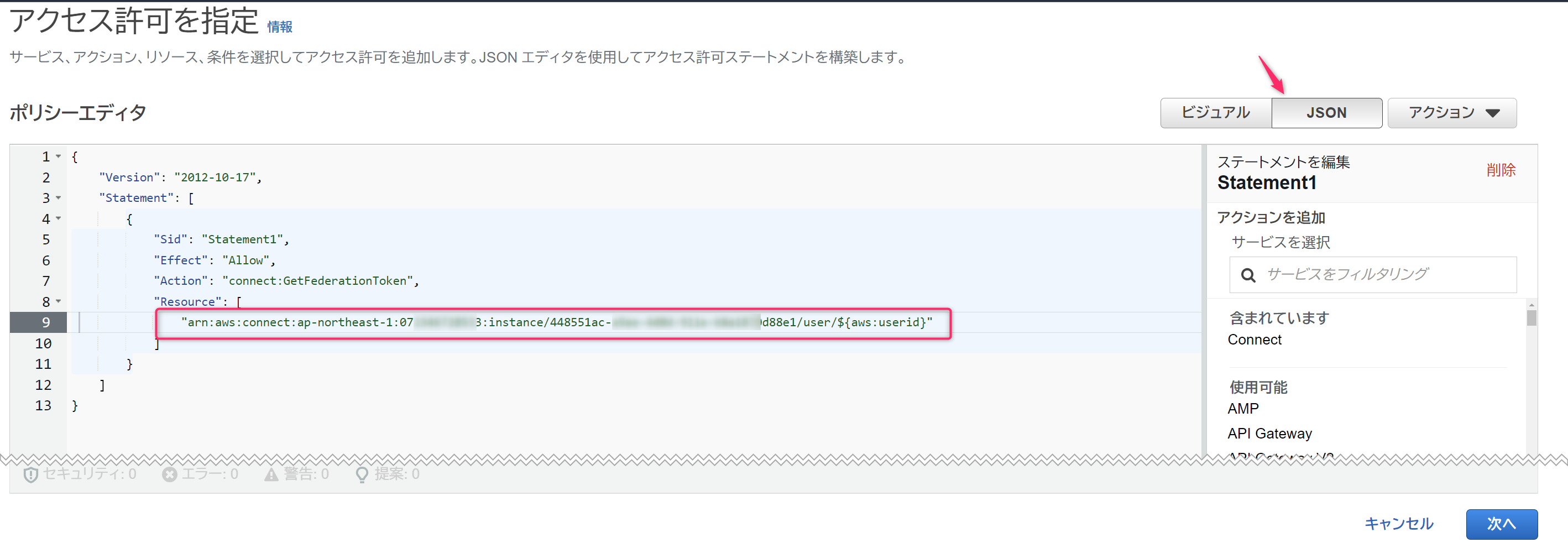
Task: Delete Statement1 with the 削除 link
Action: point(1501,170)
